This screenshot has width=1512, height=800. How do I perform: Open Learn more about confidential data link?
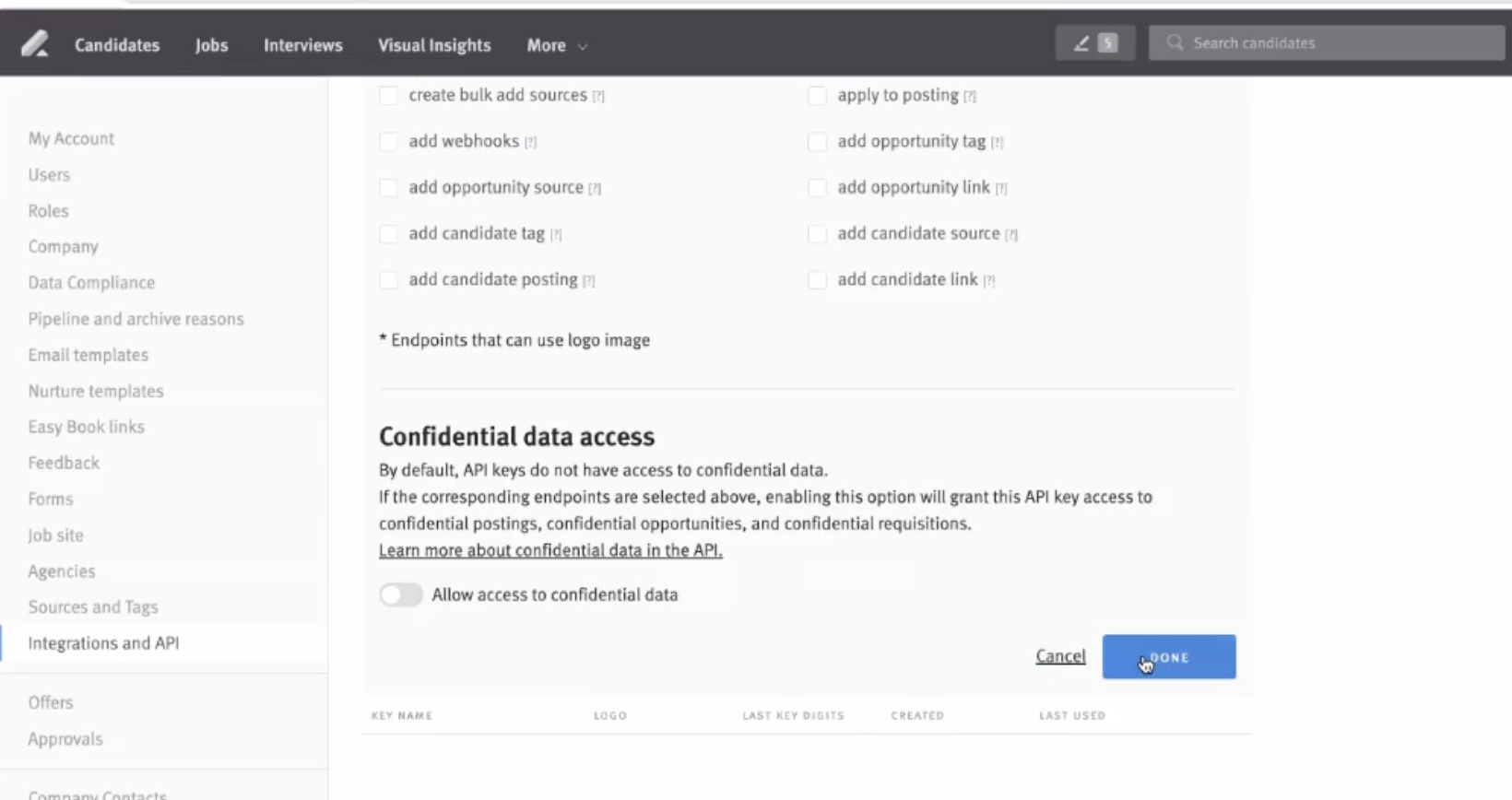pos(550,550)
